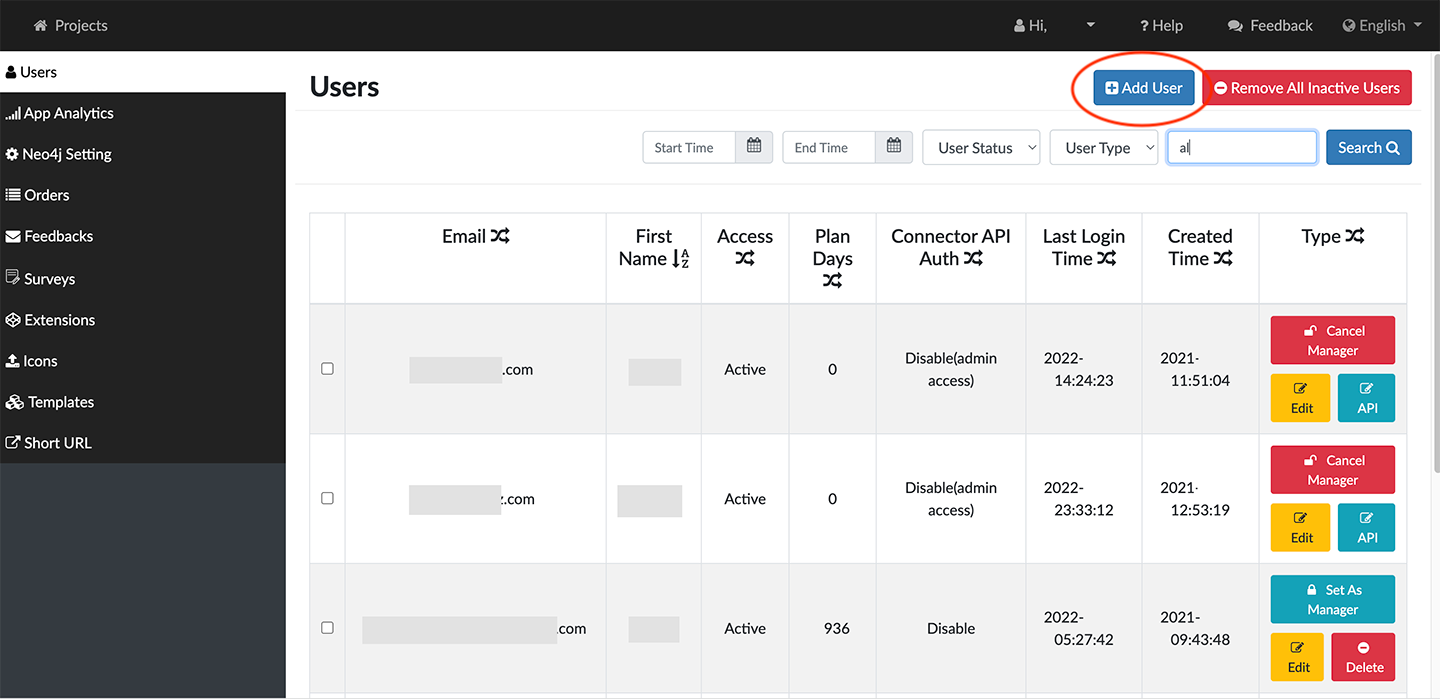1440x699 pixels.
Task: Click the Add User button
Action: pos(1143,88)
